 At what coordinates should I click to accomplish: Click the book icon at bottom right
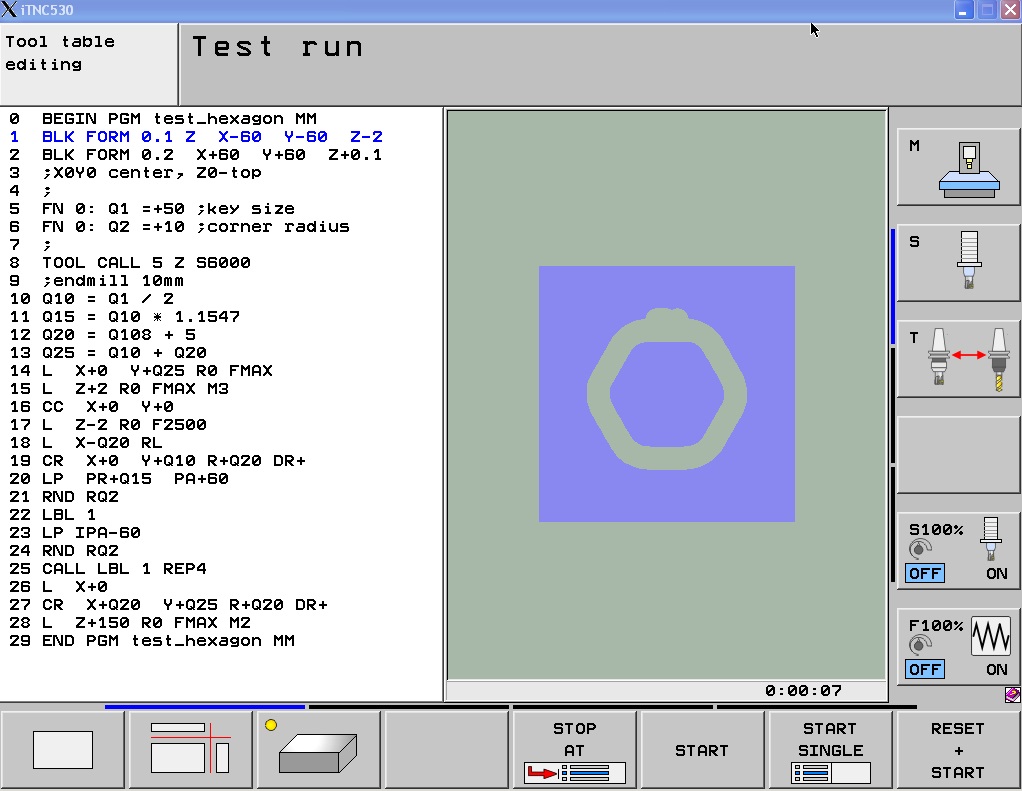point(1012,695)
